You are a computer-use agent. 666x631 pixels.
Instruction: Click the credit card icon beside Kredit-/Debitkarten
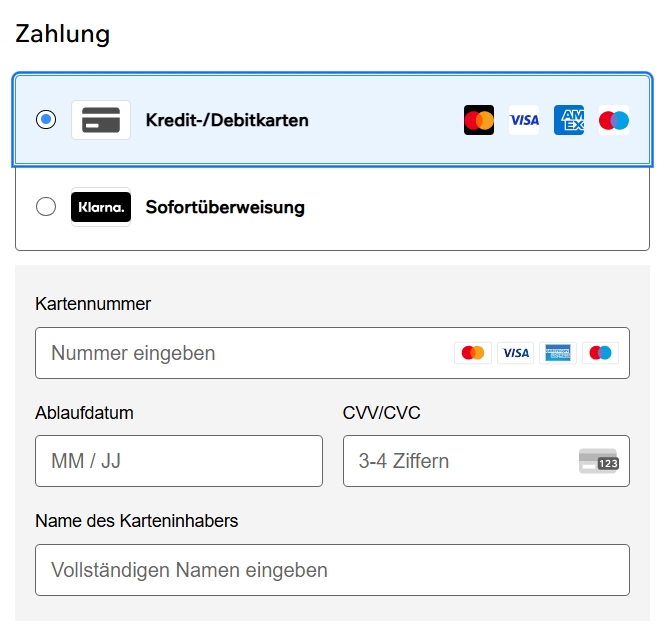click(101, 120)
